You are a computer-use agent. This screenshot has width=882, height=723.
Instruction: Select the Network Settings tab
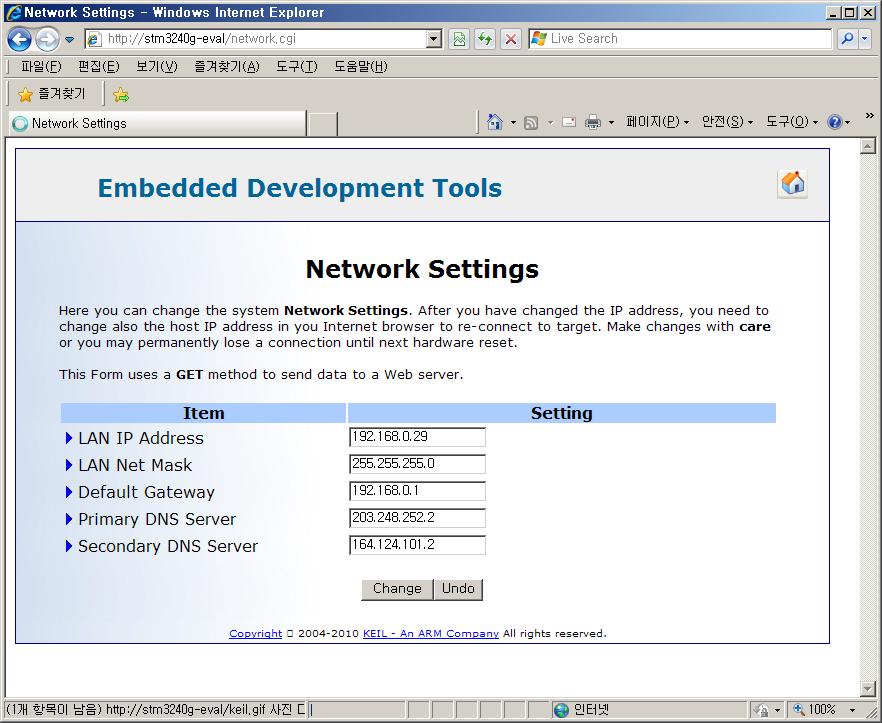point(157,124)
